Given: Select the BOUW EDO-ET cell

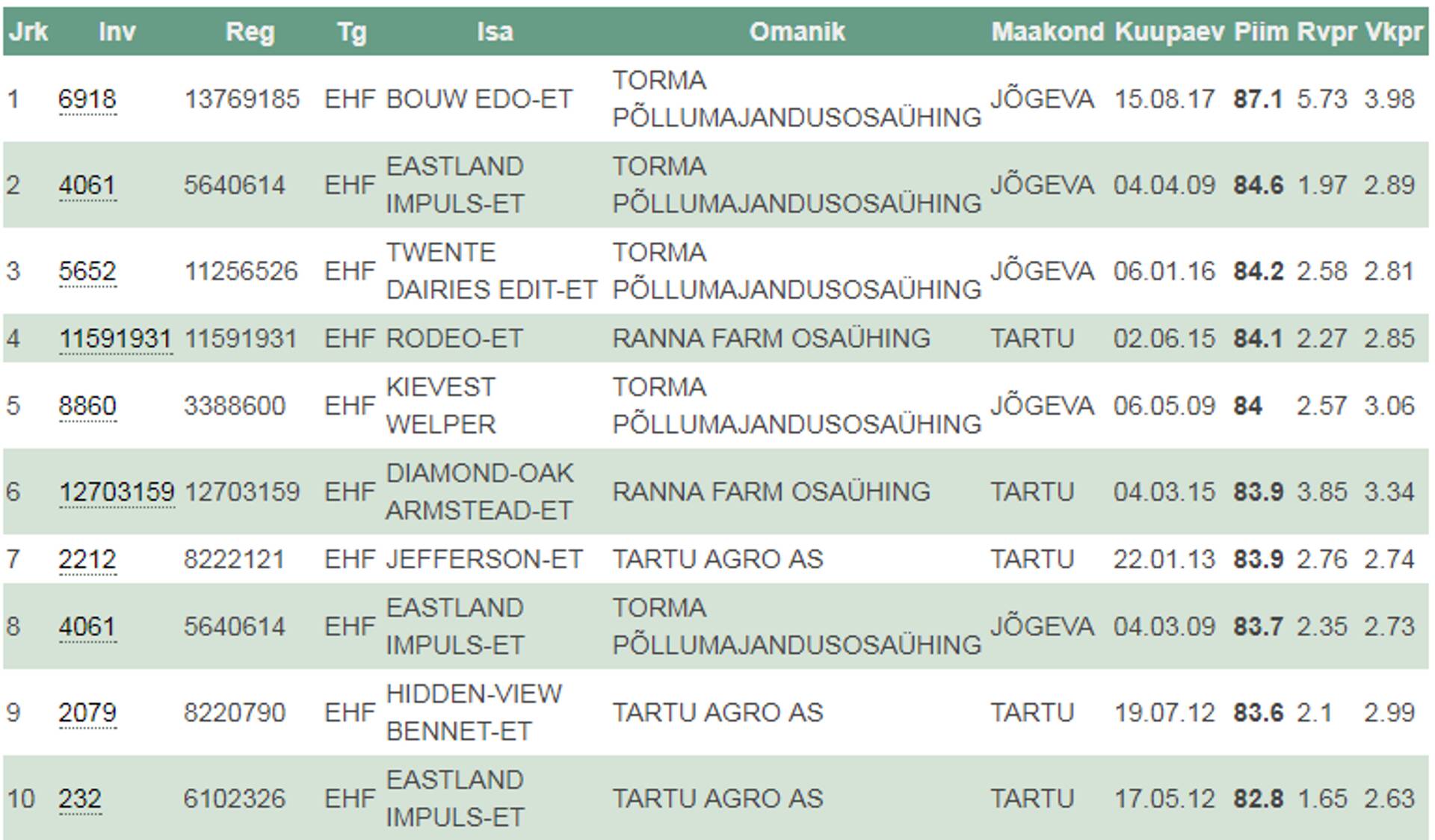Looking at the screenshot, I should (478, 99).
